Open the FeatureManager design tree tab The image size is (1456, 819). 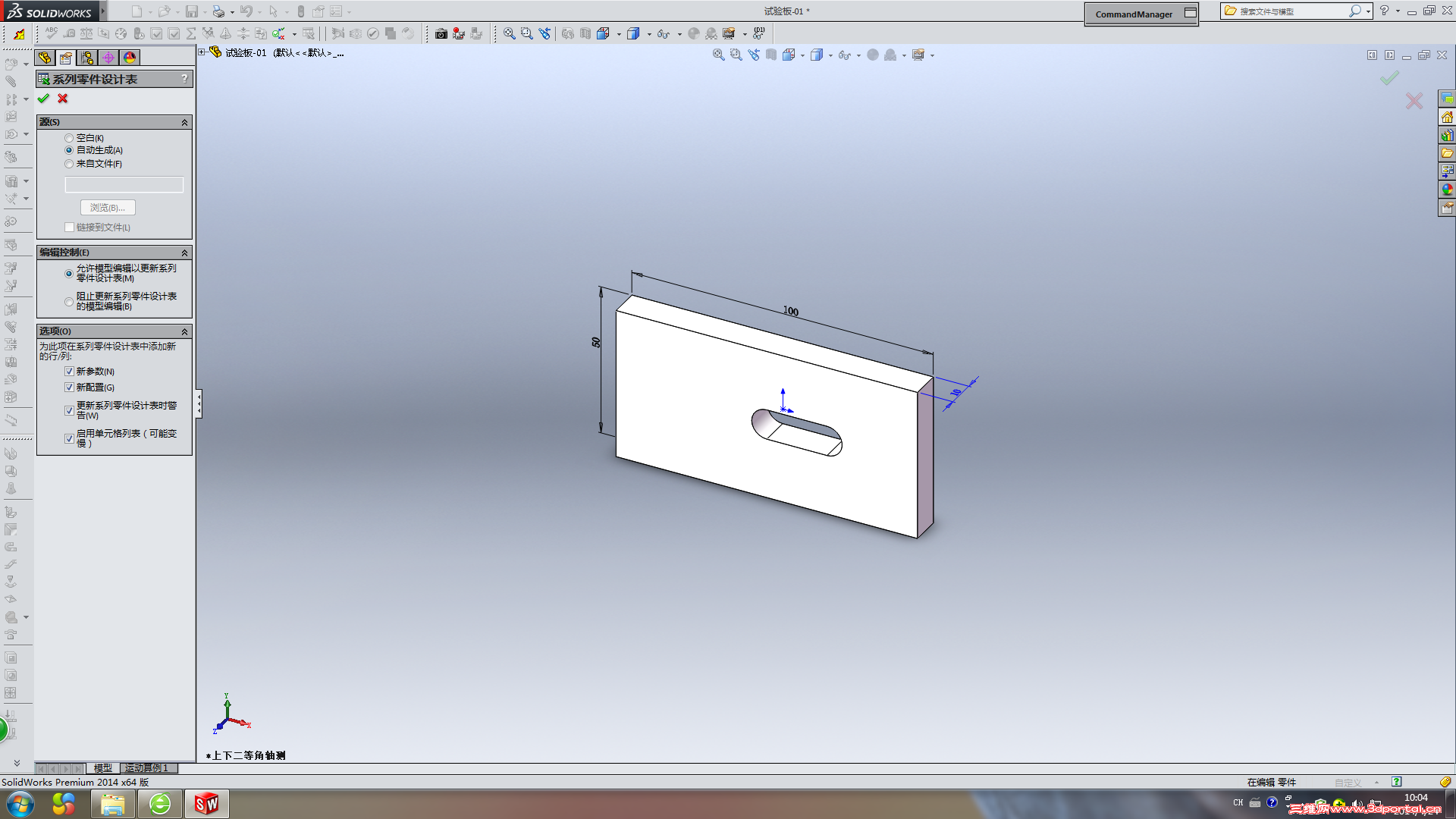pos(45,58)
